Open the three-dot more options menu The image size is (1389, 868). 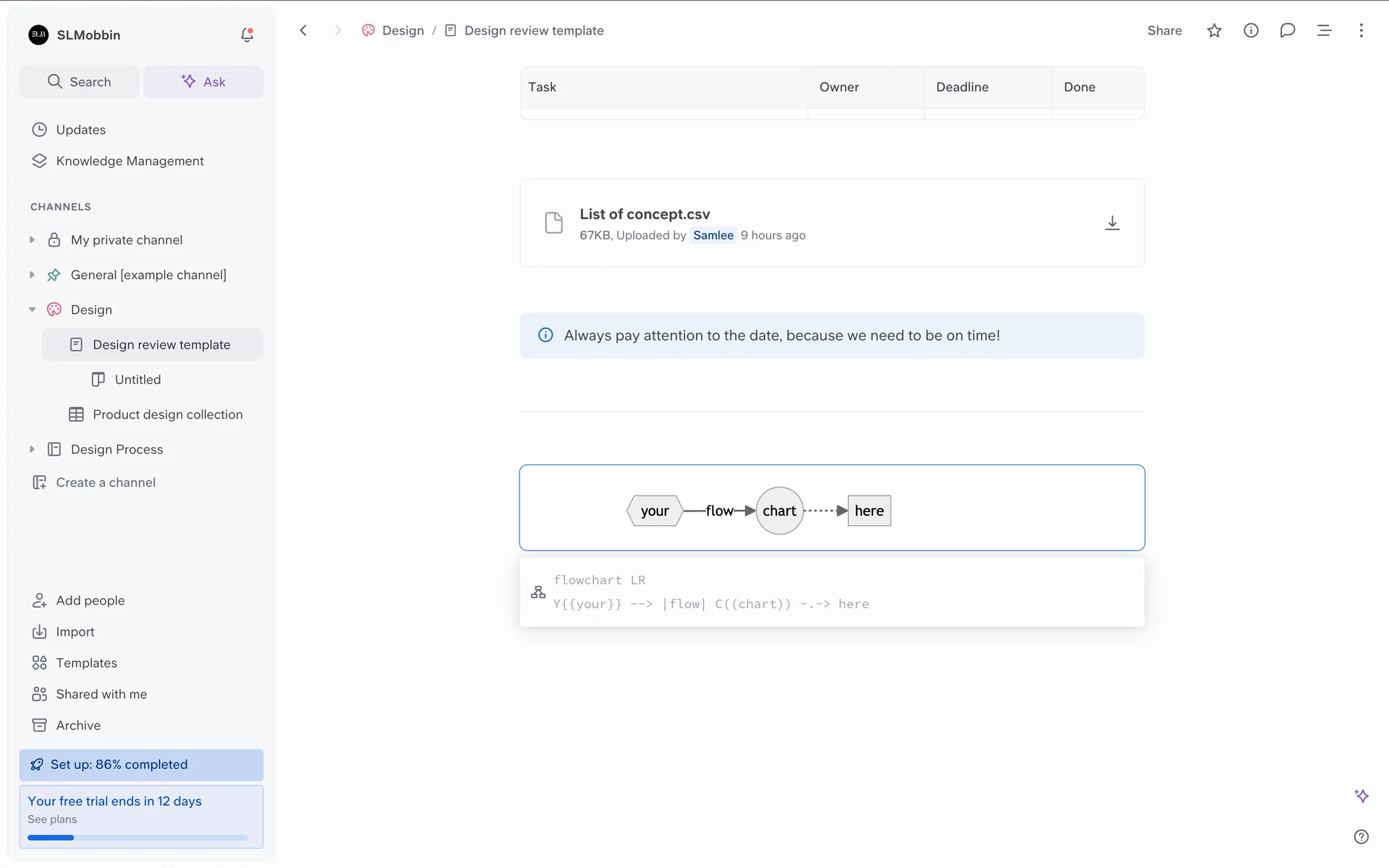tap(1361, 30)
